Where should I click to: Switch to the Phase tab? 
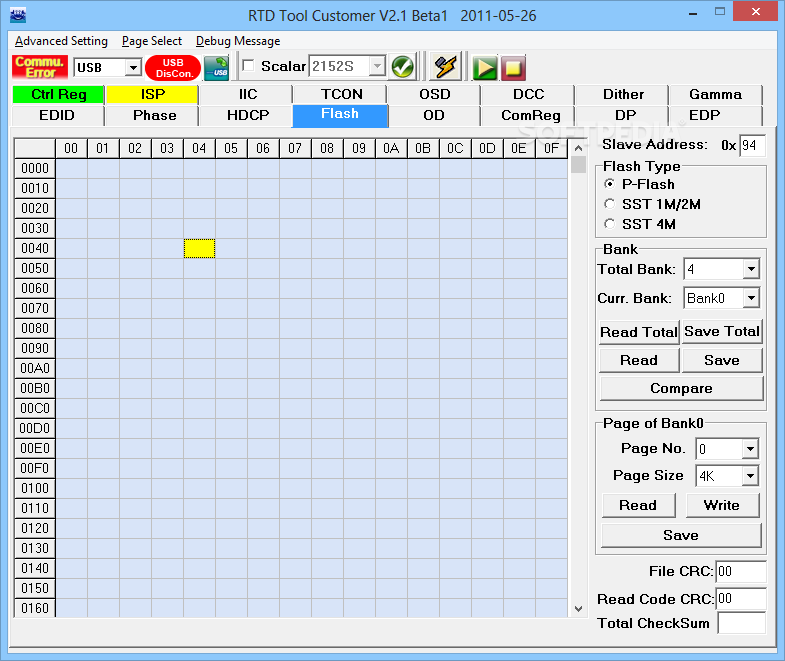tap(154, 115)
